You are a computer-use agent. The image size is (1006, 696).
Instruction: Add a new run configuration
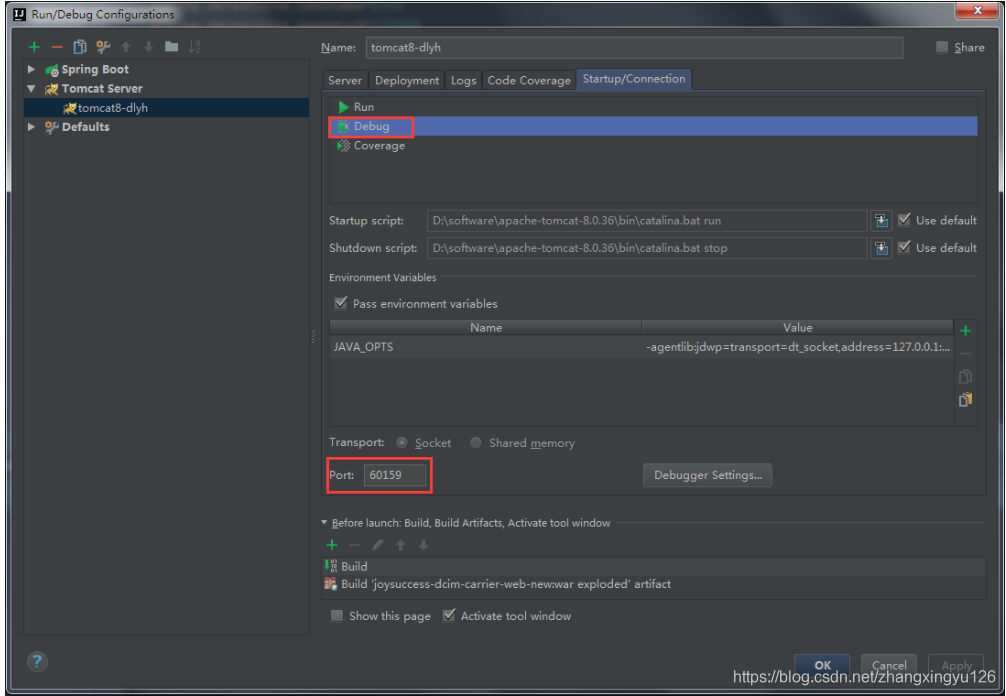pos(32,45)
